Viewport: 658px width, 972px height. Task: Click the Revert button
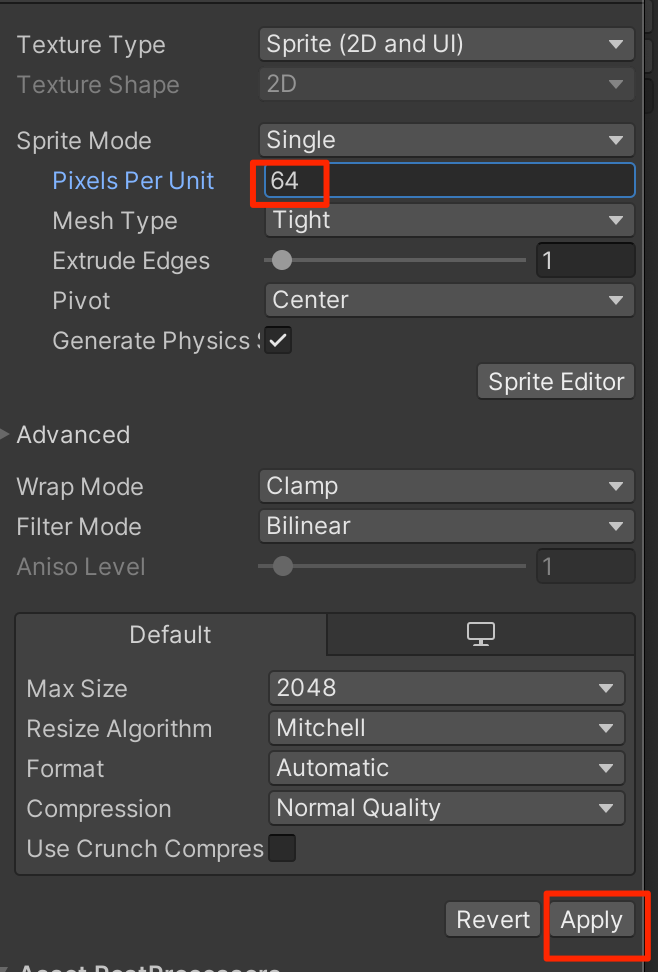493,920
